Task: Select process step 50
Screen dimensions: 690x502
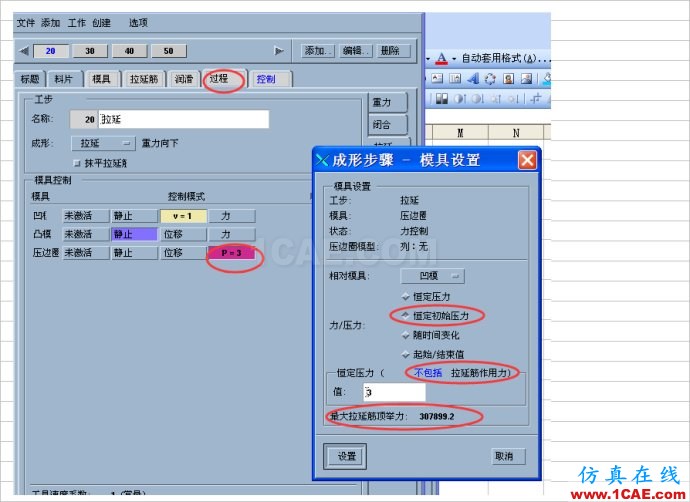Action: 169,51
